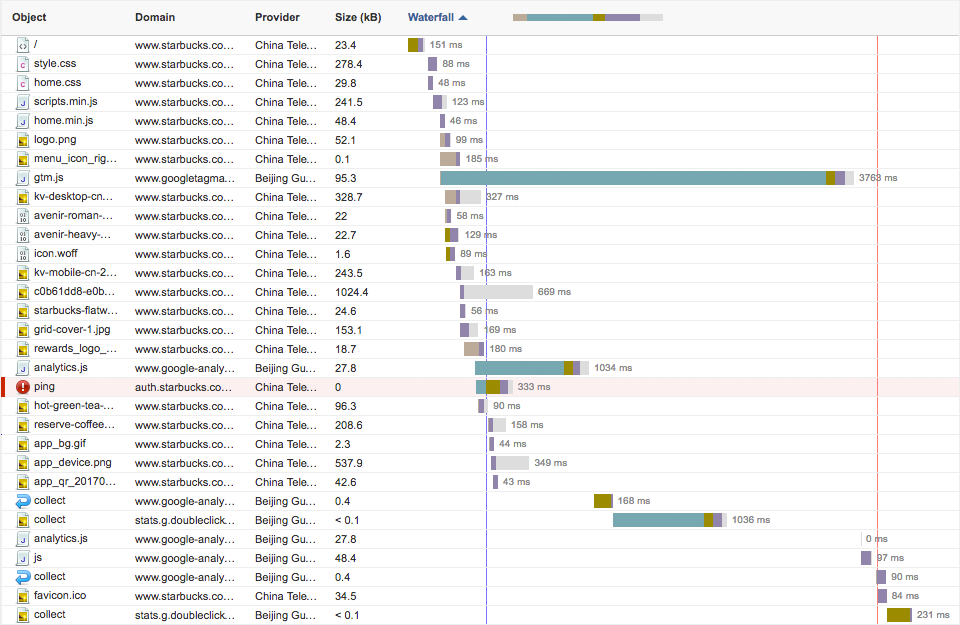Click the JavaScript file icon beside gtm.js
960x625 pixels.
(23, 178)
